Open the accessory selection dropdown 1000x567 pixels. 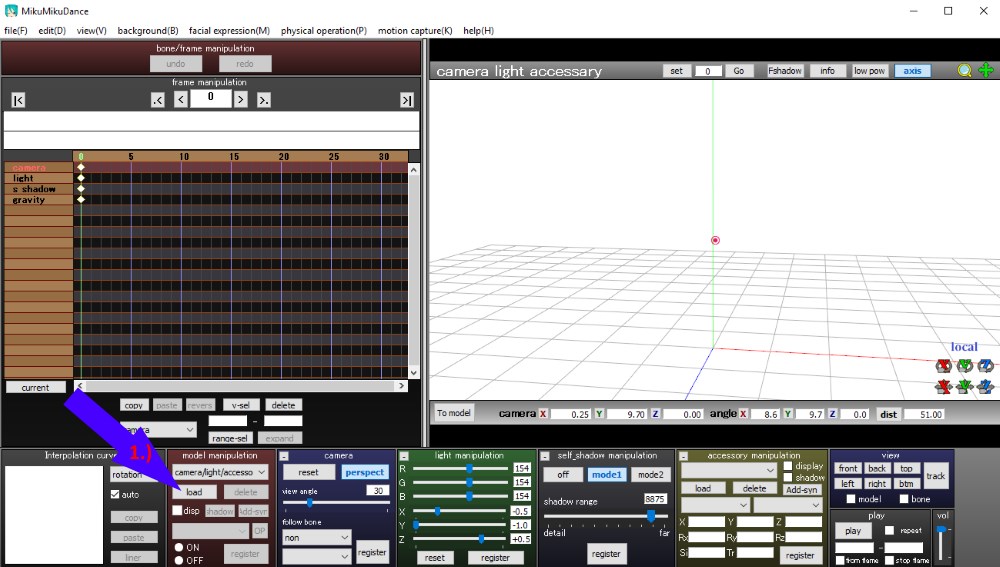click(x=728, y=470)
